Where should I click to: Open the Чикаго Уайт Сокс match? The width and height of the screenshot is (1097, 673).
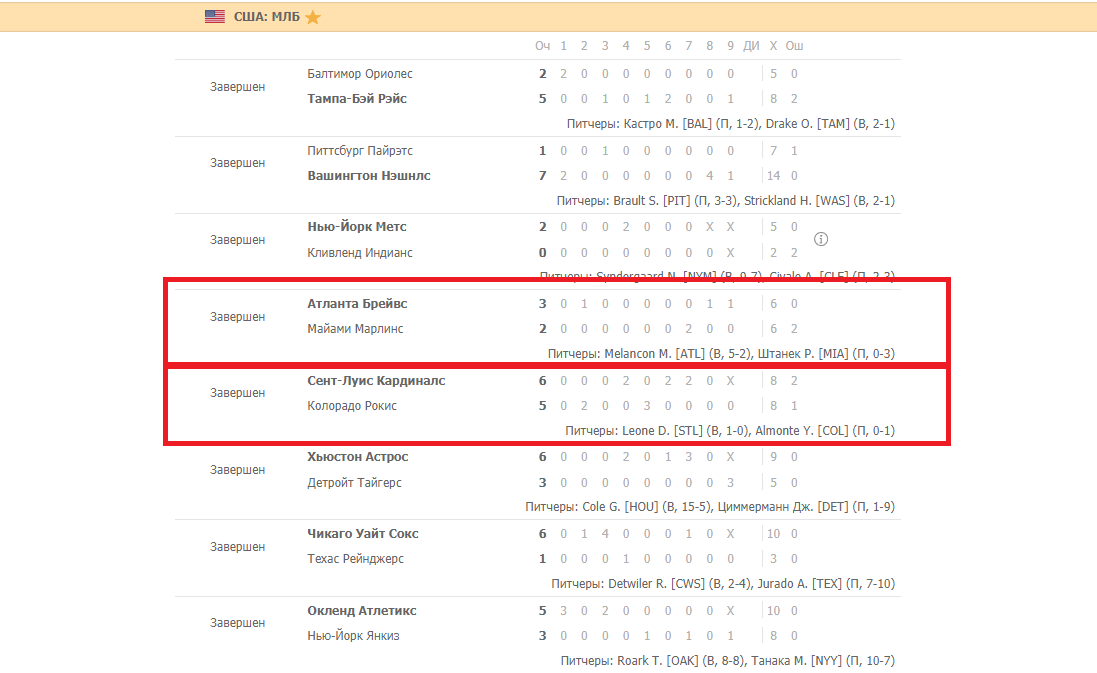pos(363,534)
